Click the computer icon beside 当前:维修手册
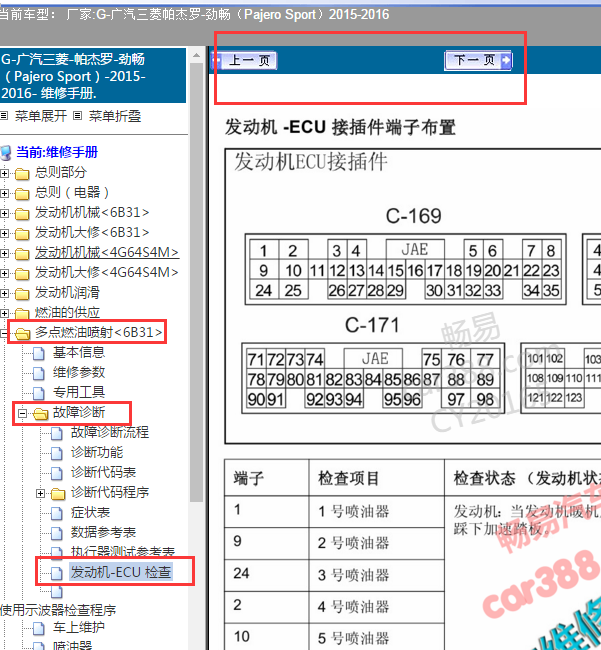Image resolution: width=601 pixels, height=650 pixels. 6,153
